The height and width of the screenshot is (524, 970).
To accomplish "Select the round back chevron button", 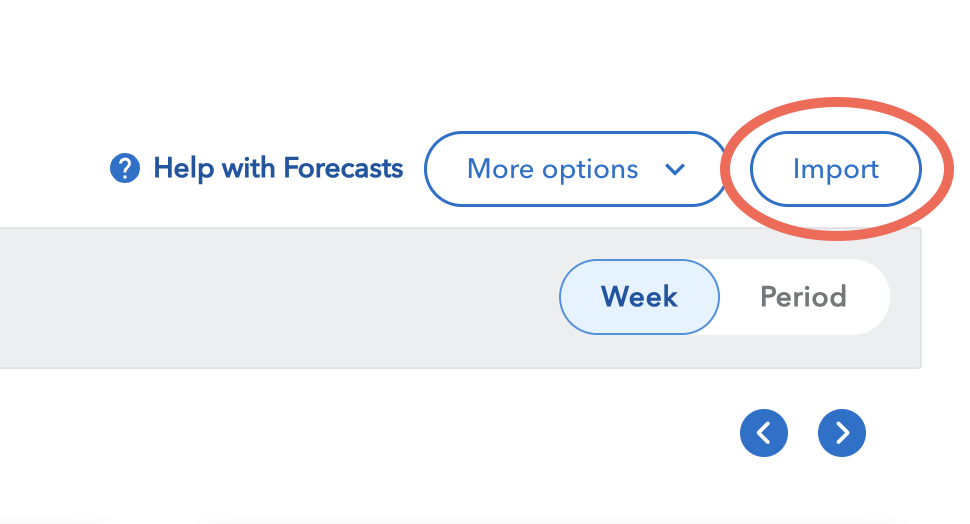I will [x=764, y=433].
